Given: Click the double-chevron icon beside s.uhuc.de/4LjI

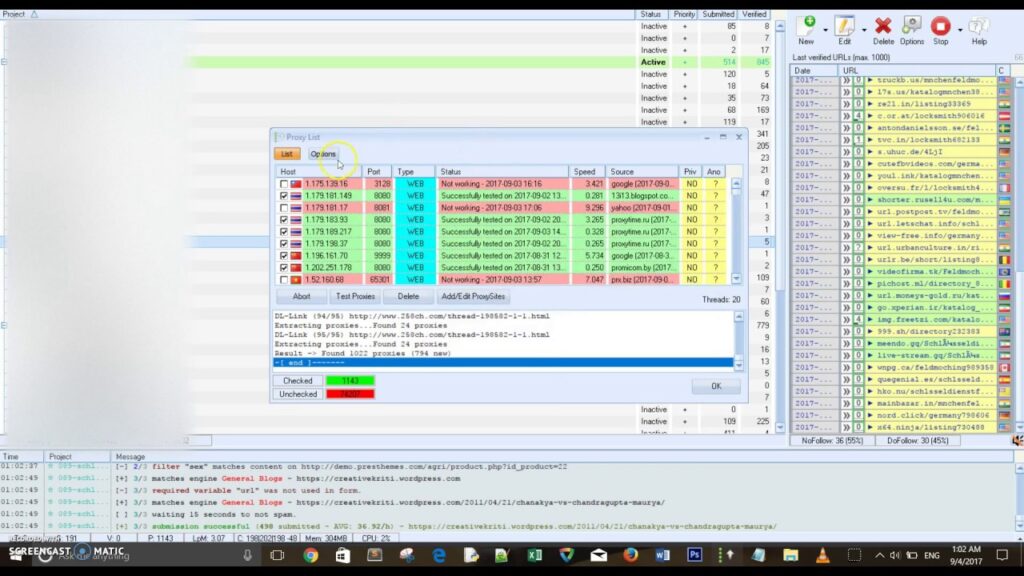Looking at the screenshot, I should 846,152.
